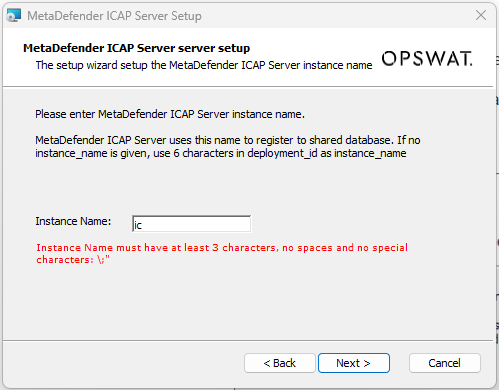The height and width of the screenshot is (390, 499).
Task: Click the "Instance Name:" label
Action: tap(73, 221)
